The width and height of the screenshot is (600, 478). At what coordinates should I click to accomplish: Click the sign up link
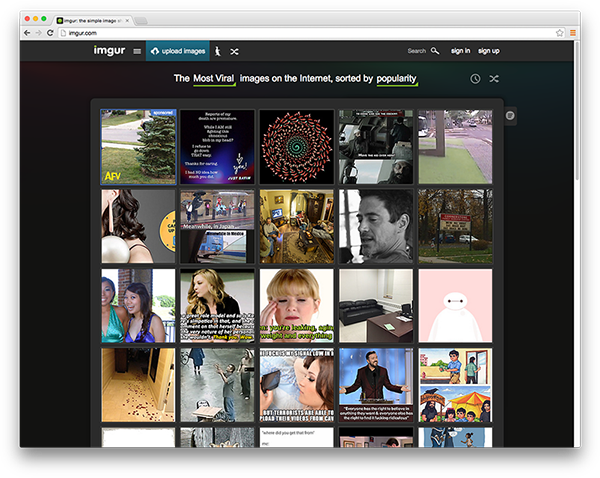[489, 51]
